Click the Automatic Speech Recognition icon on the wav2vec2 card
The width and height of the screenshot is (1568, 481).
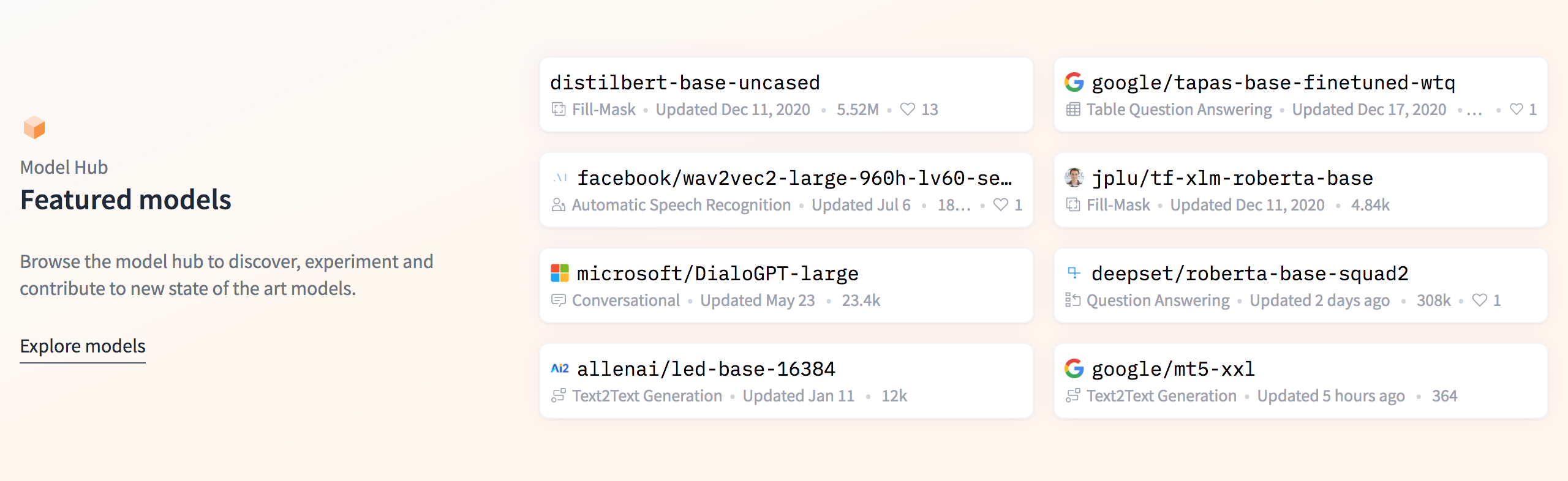coord(558,204)
